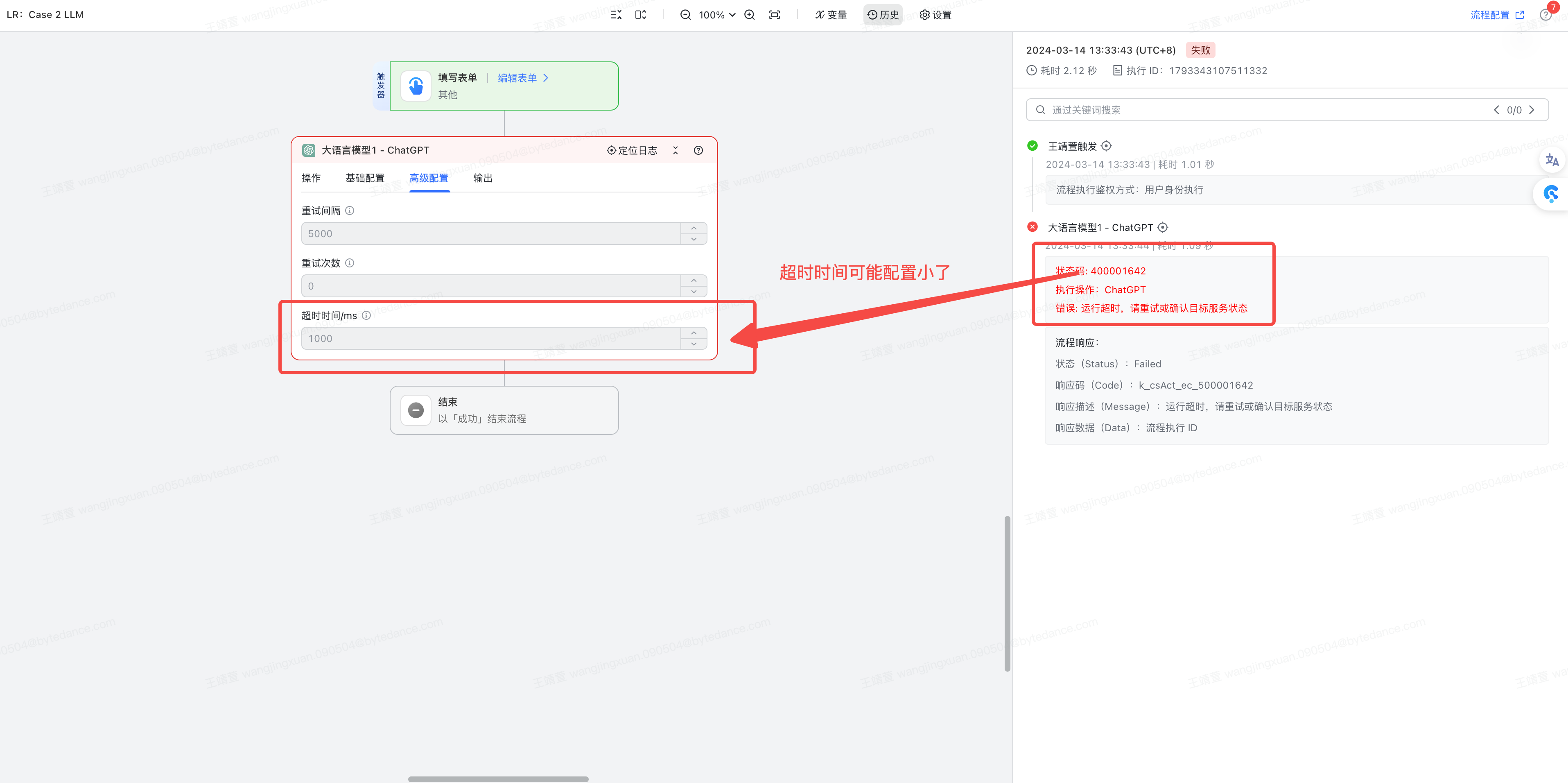Click the 结束 node minus circle icon
This screenshot has width=1568, height=783.
pyautogui.click(x=416, y=410)
